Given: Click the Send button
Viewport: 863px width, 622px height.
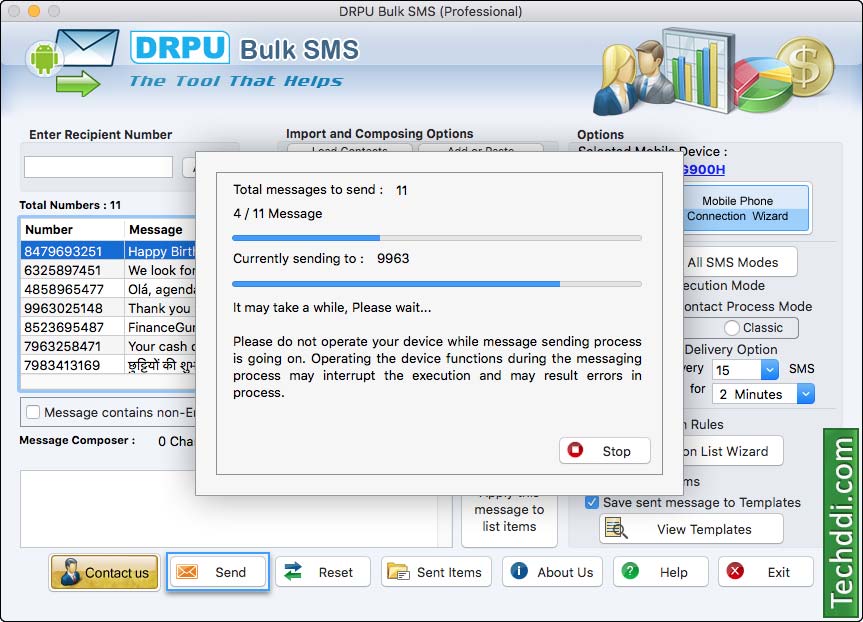Looking at the screenshot, I should pyautogui.click(x=218, y=572).
